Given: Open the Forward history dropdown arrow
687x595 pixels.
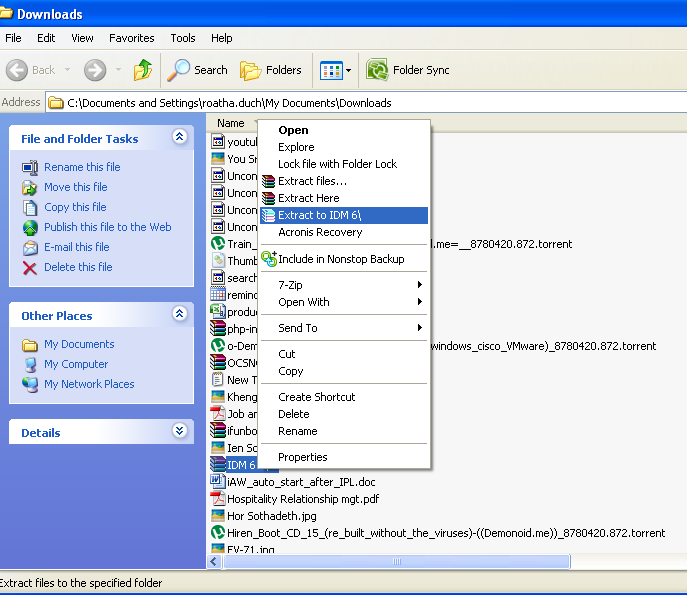Looking at the screenshot, I should click(118, 69).
